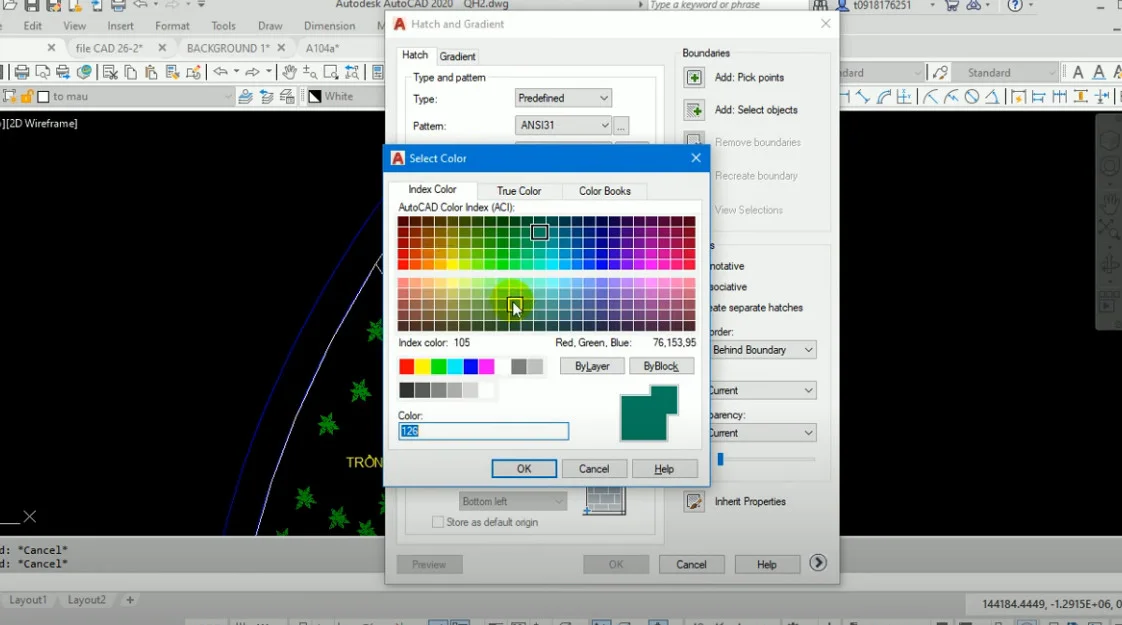
Task: Click the Angular dimension icon
Action: coord(992,96)
